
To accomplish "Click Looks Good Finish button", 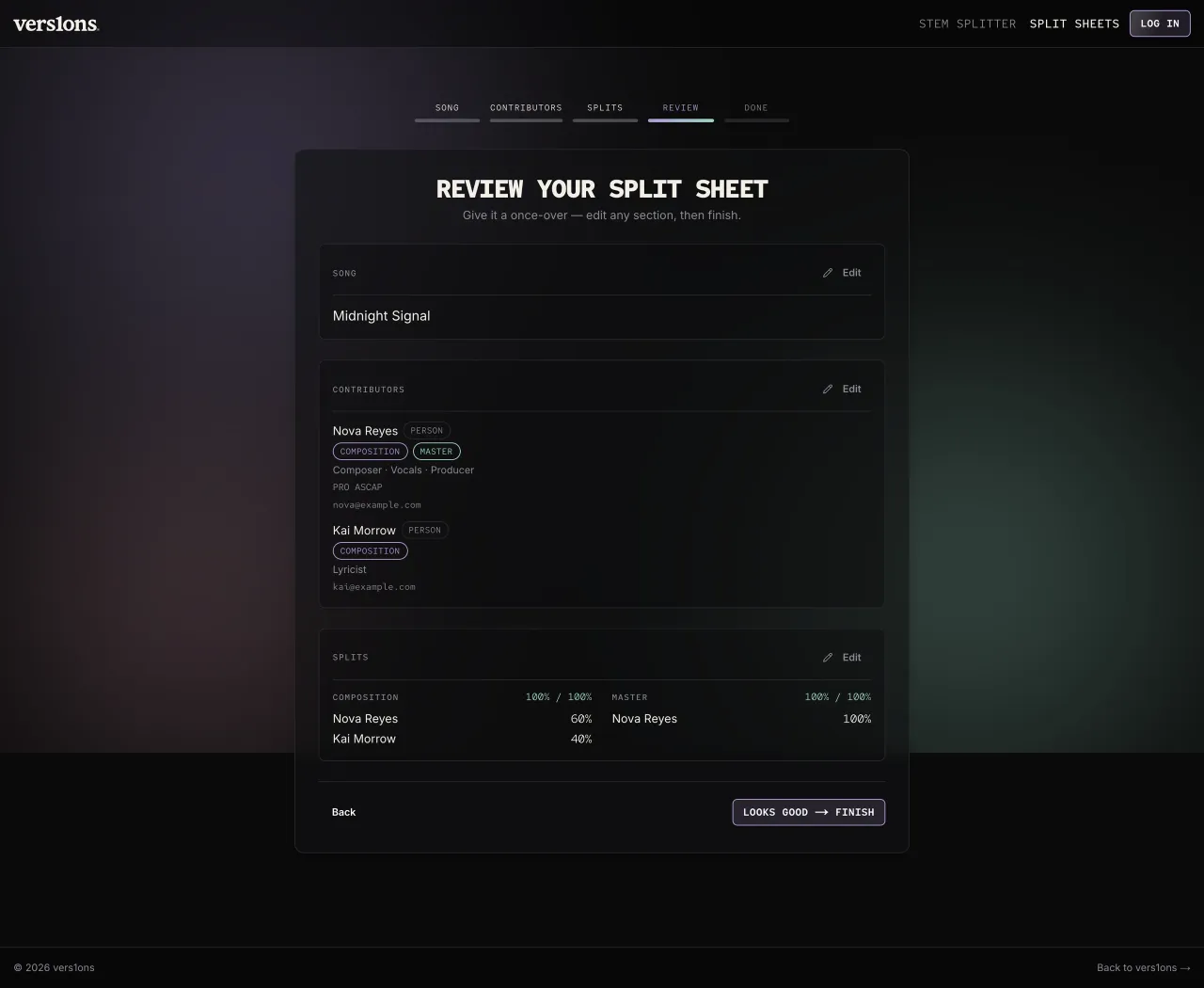I will click(809, 812).
